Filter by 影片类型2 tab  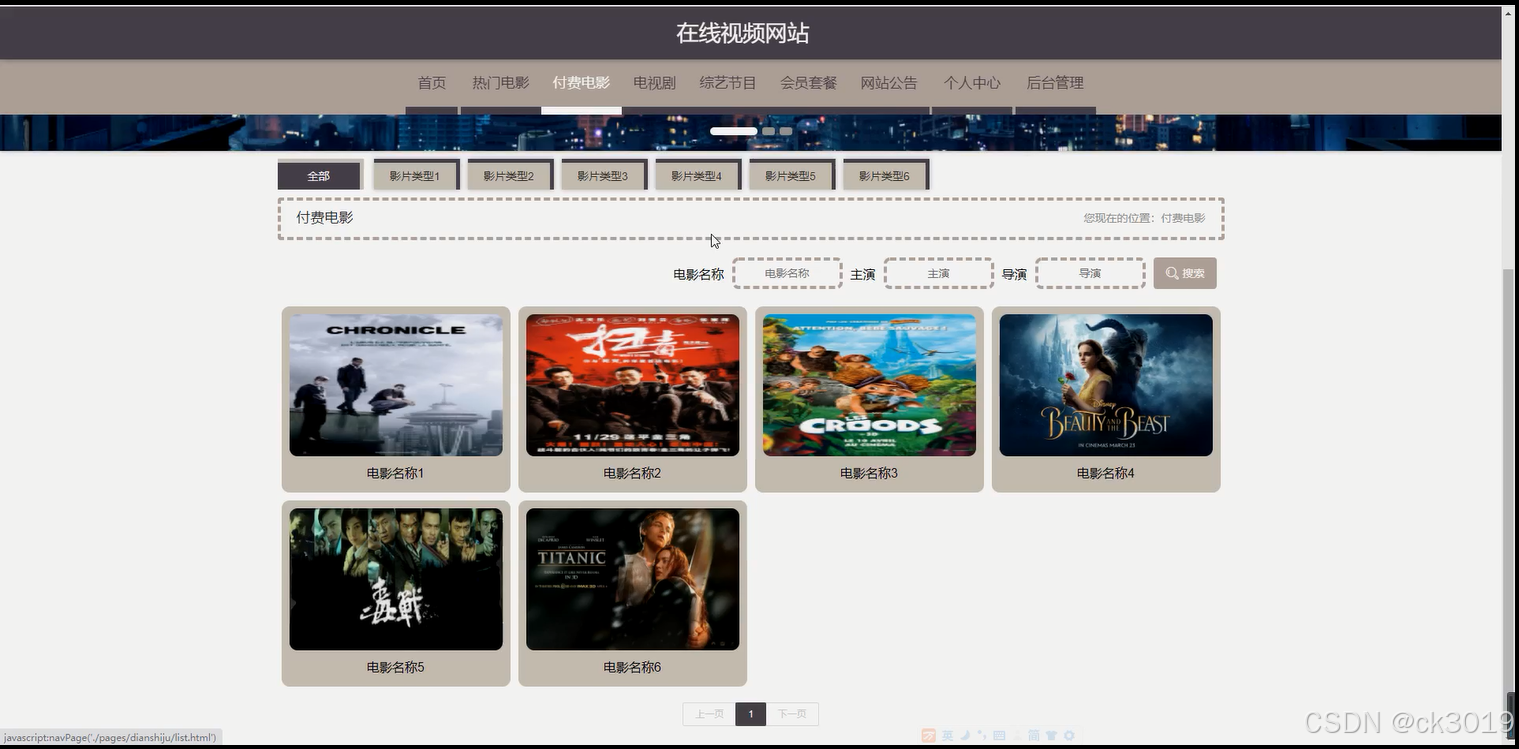(x=509, y=175)
